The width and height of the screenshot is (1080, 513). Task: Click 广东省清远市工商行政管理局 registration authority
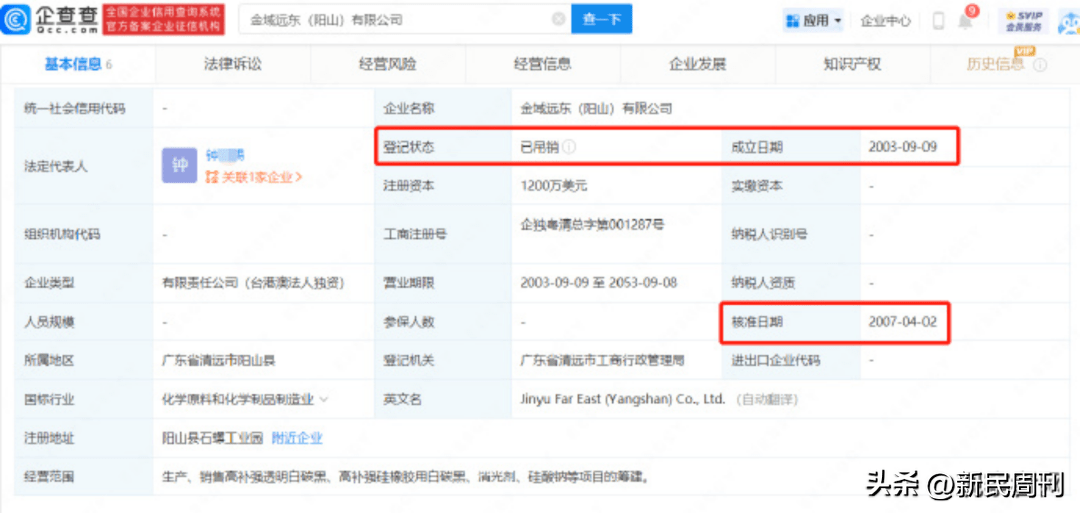coord(602,360)
